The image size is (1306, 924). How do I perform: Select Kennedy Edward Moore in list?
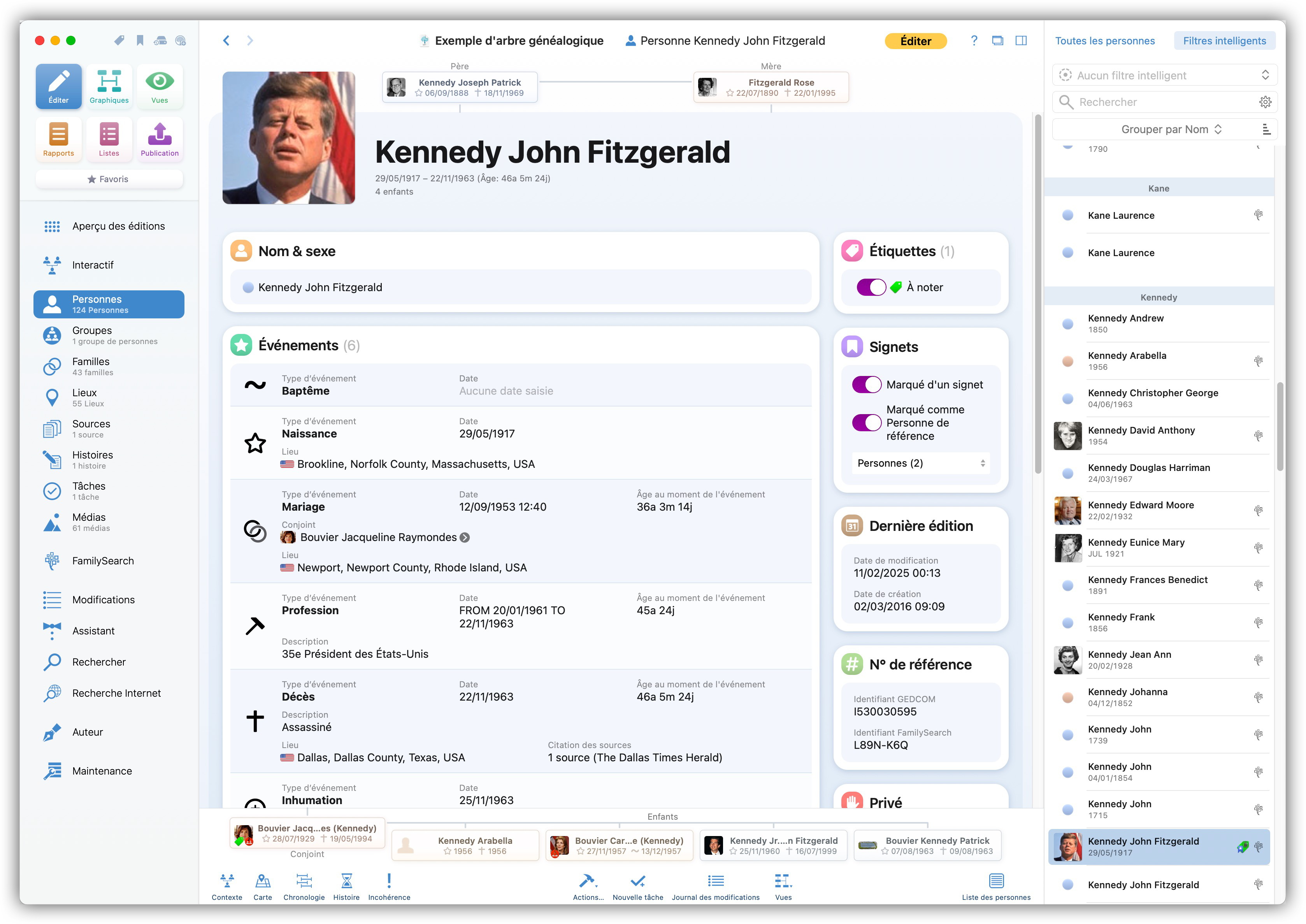pos(1159,510)
